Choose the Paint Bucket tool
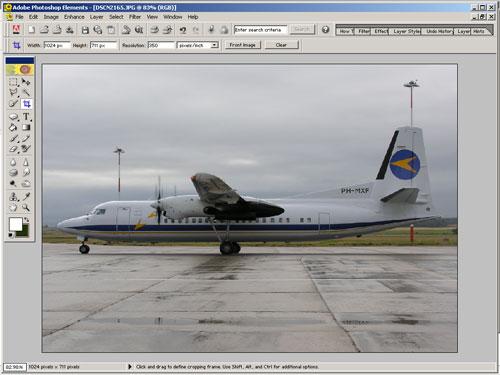The height and width of the screenshot is (375, 500). tap(13, 127)
